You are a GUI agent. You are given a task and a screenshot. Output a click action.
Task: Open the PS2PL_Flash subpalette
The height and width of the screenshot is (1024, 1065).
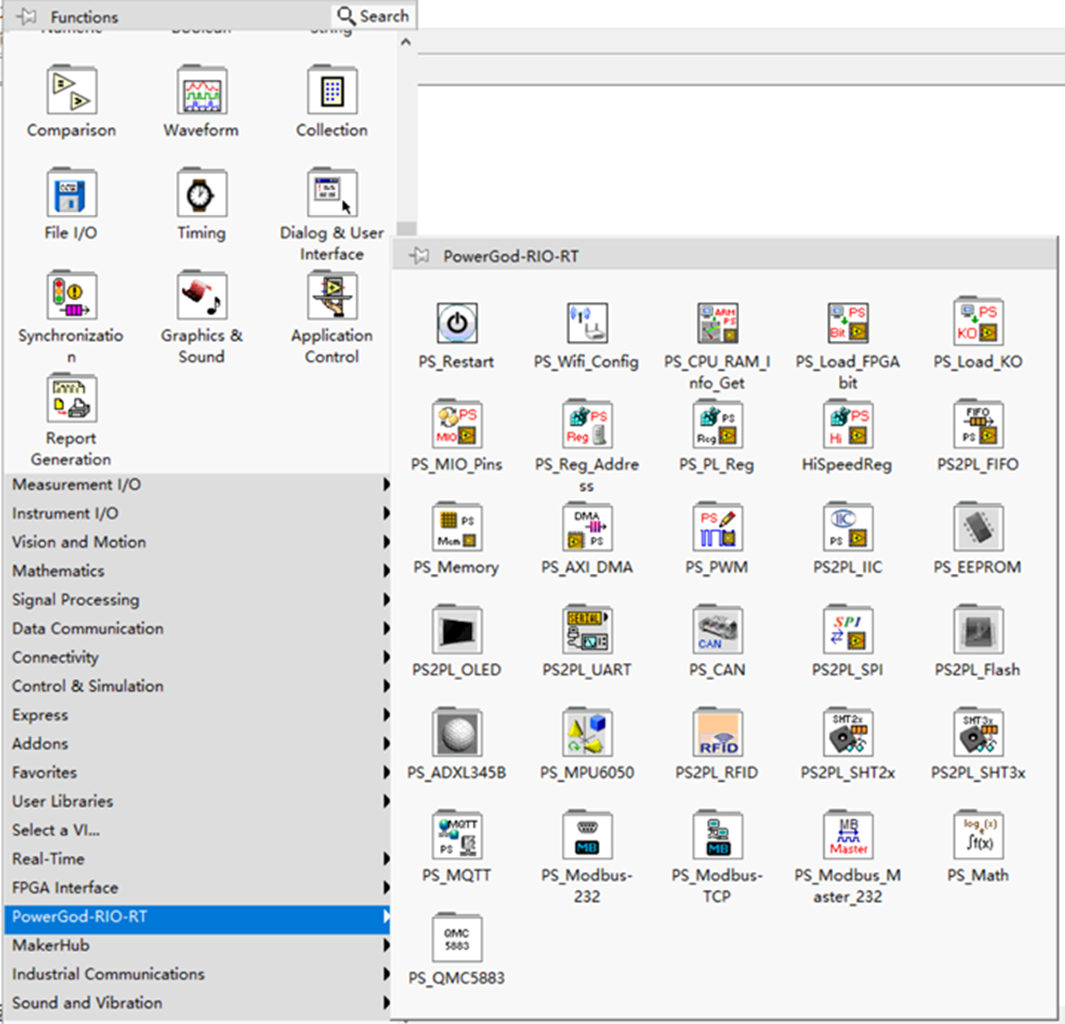[978, 629]
